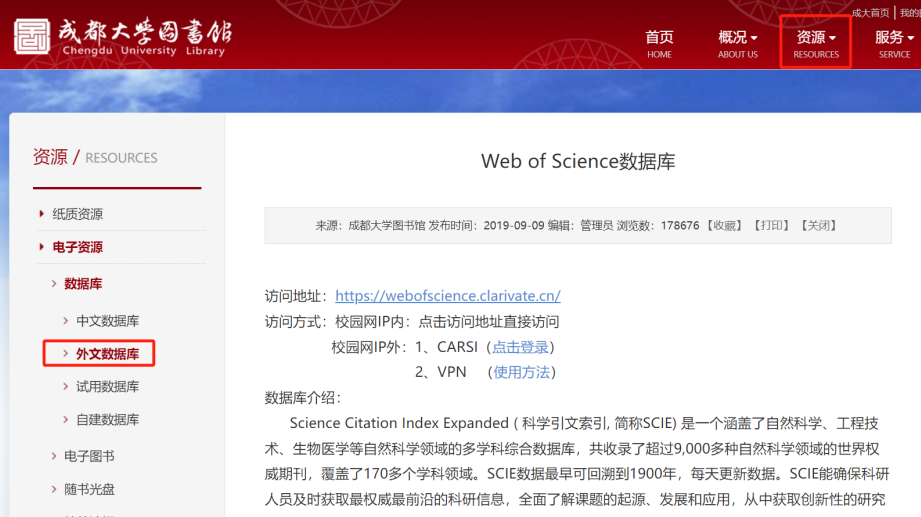Image resolution: width=921 pixels, height=517 pixels.
Task: Click the 数据库介绍: label
Action: coord(303,398)
